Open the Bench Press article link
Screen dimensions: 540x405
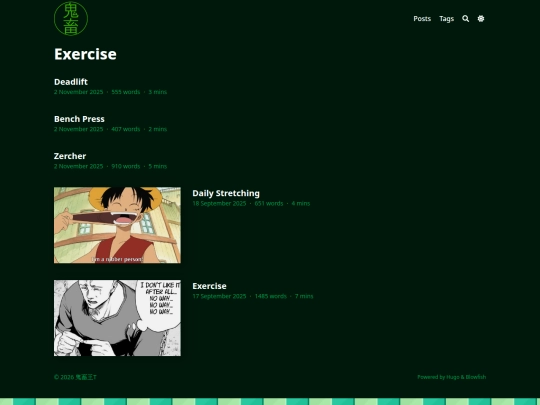click(x=79, y=119)
